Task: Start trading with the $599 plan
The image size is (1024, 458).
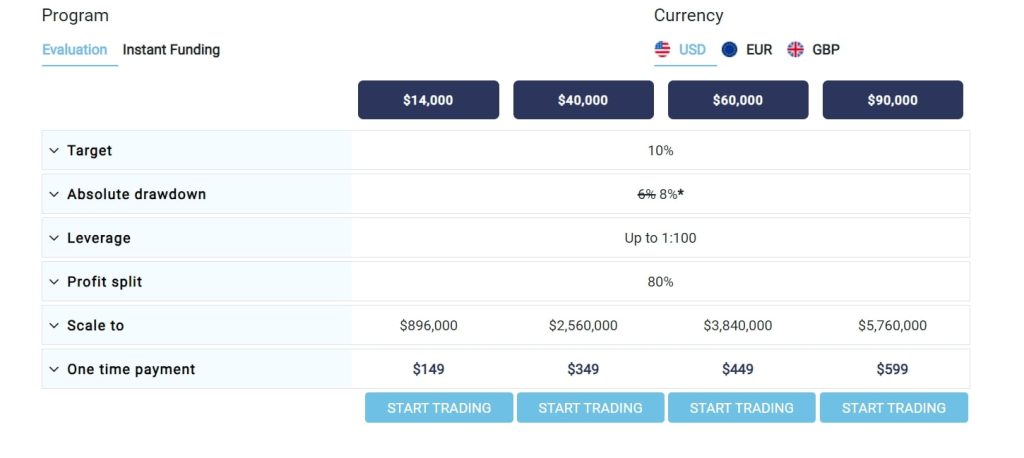Action: (894, 408)
